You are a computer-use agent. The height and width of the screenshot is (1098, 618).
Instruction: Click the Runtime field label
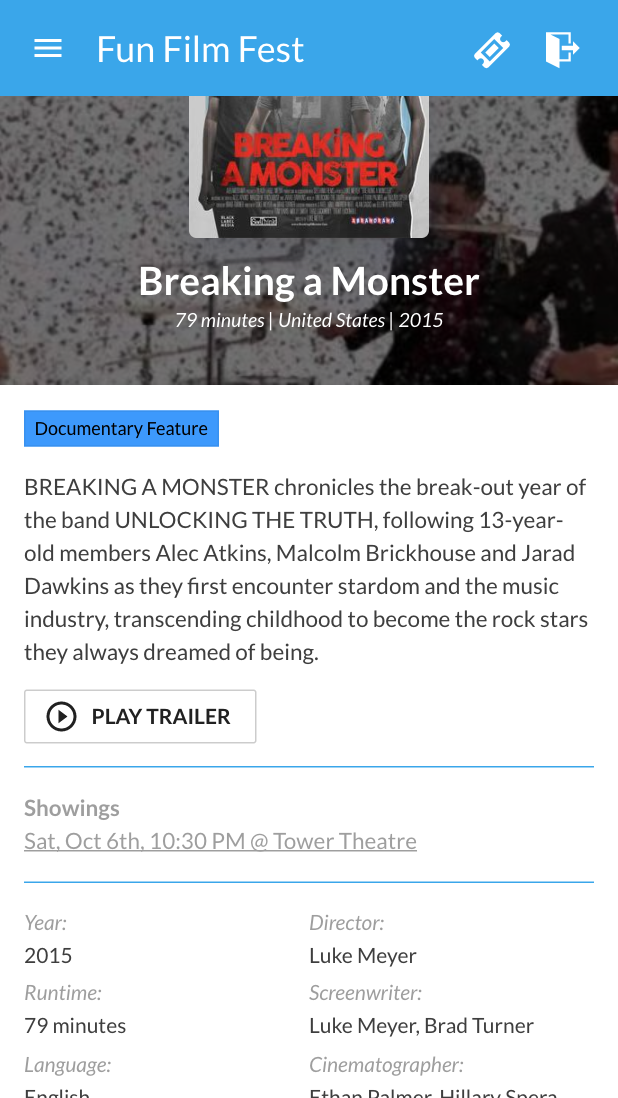point(63,993)
